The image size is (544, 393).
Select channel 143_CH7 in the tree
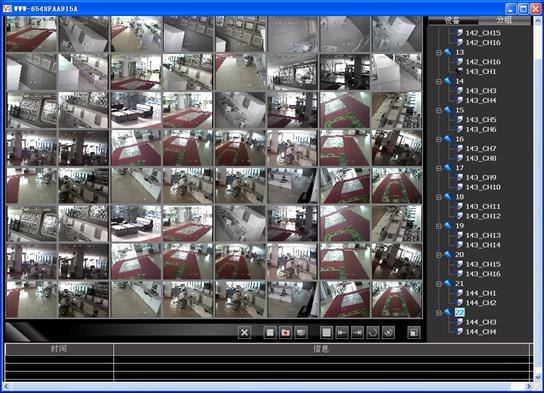tap(481, 148)
